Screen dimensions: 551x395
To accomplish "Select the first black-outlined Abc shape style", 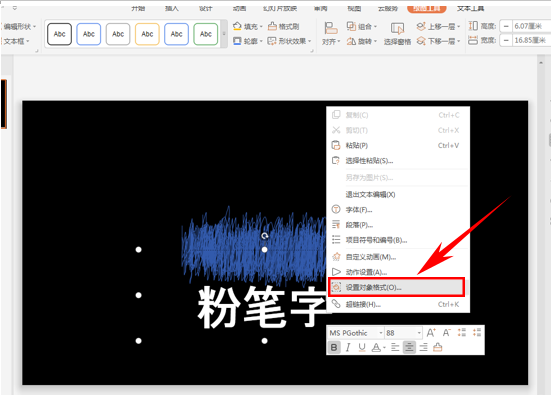I will coord(59,34).
